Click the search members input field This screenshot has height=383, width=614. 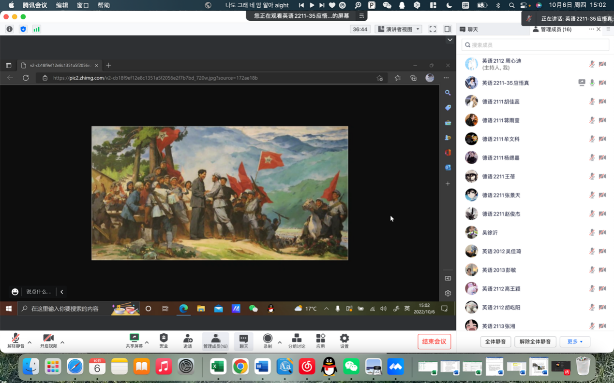(535, 45)
